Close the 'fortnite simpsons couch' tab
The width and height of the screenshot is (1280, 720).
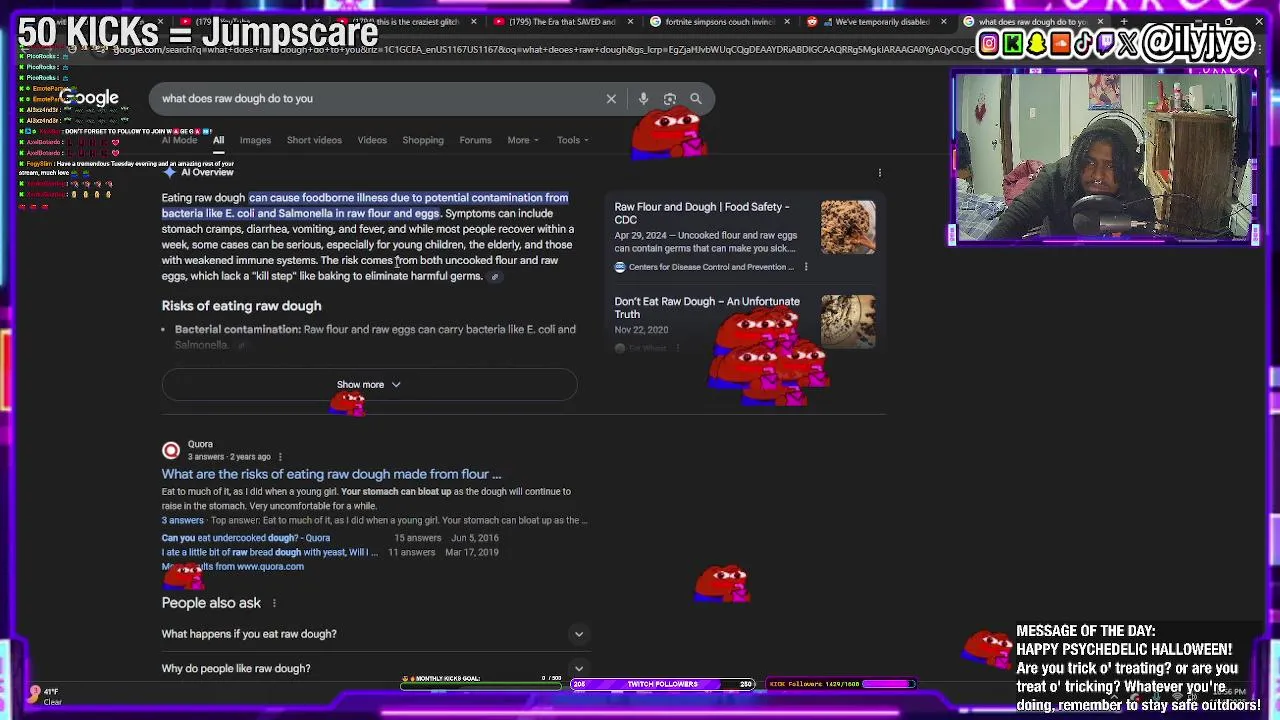786,21
